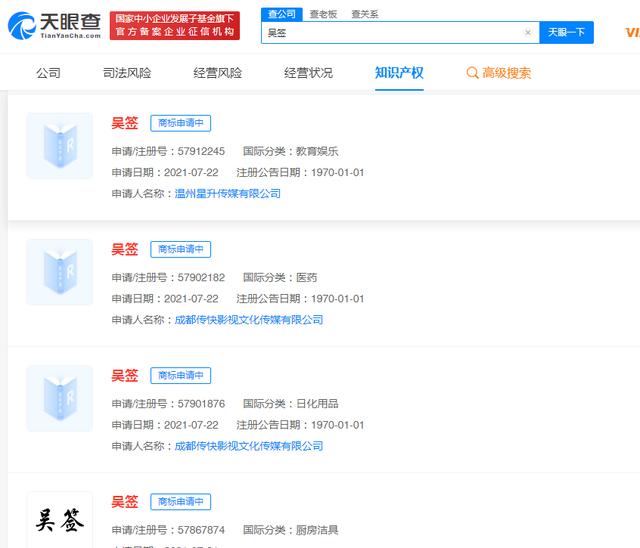The height and width of the screenshot is (548, 640).
Task: Click 商标申请中 tag on 医药 entry
Action: (x=180, y=249)
